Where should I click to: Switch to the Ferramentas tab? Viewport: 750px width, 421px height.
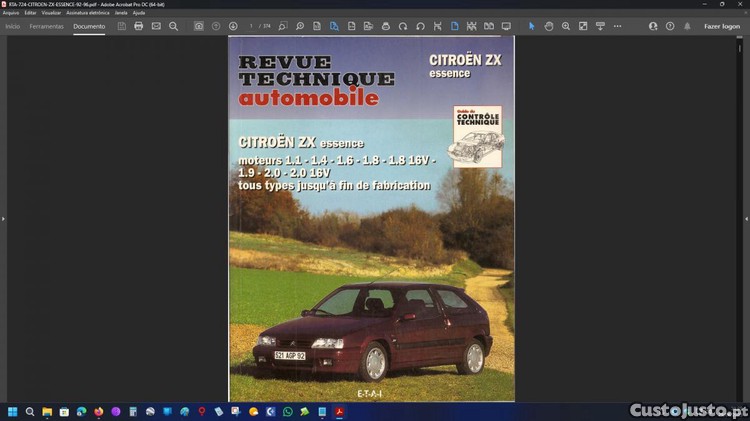[46, 26]
